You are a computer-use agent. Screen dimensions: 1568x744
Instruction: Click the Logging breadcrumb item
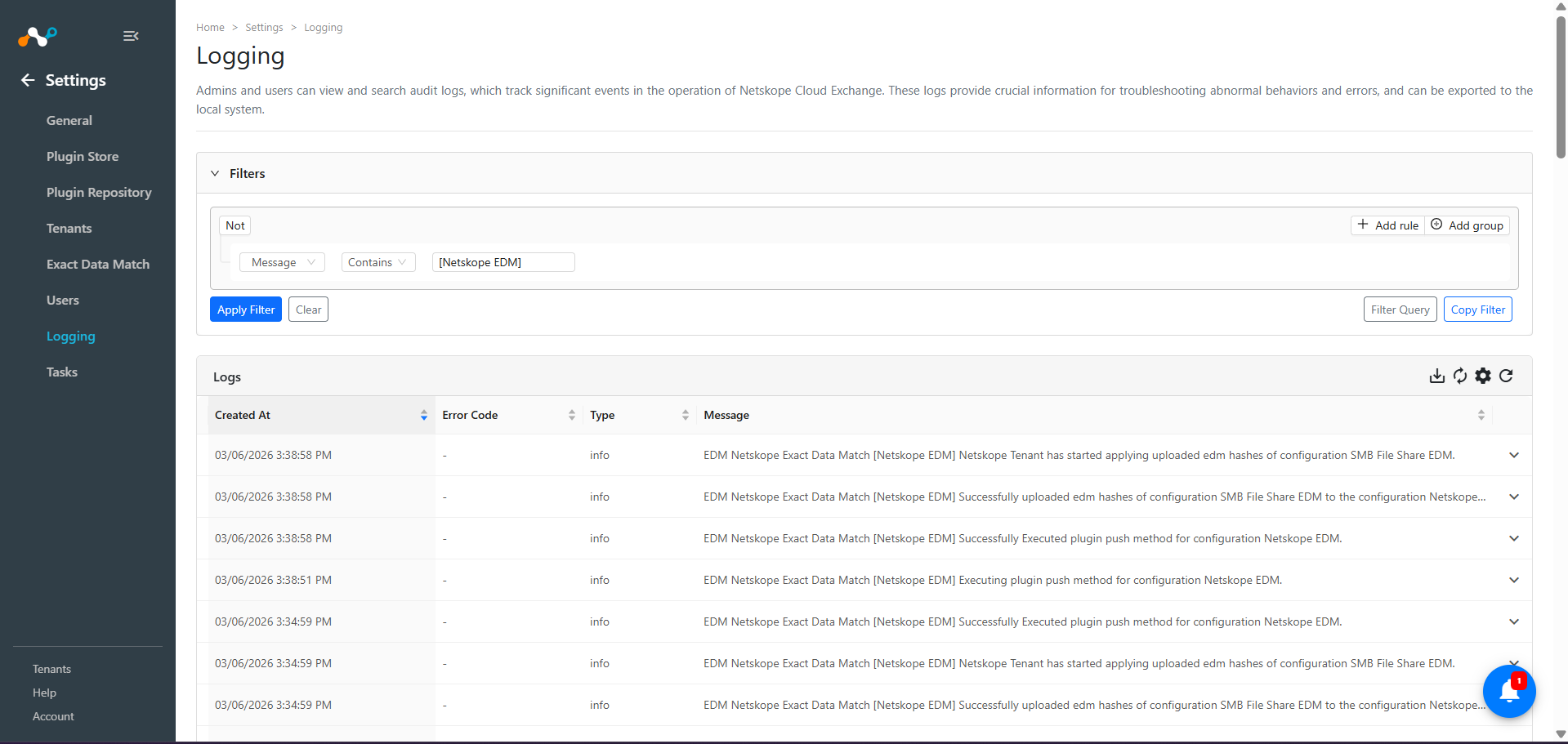pos(324,27)
